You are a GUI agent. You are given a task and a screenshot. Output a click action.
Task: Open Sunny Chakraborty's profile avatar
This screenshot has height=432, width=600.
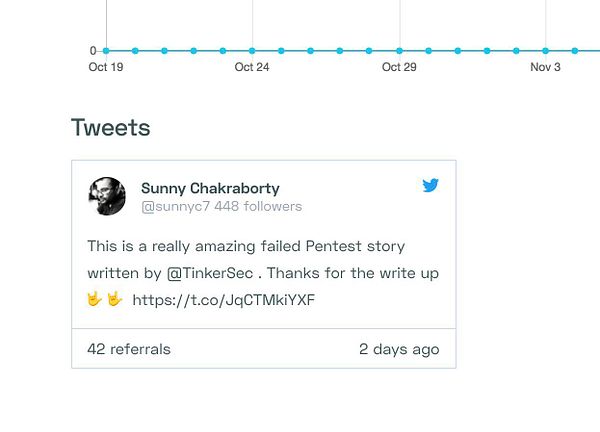pyautogui.click(x=107, y=196)
